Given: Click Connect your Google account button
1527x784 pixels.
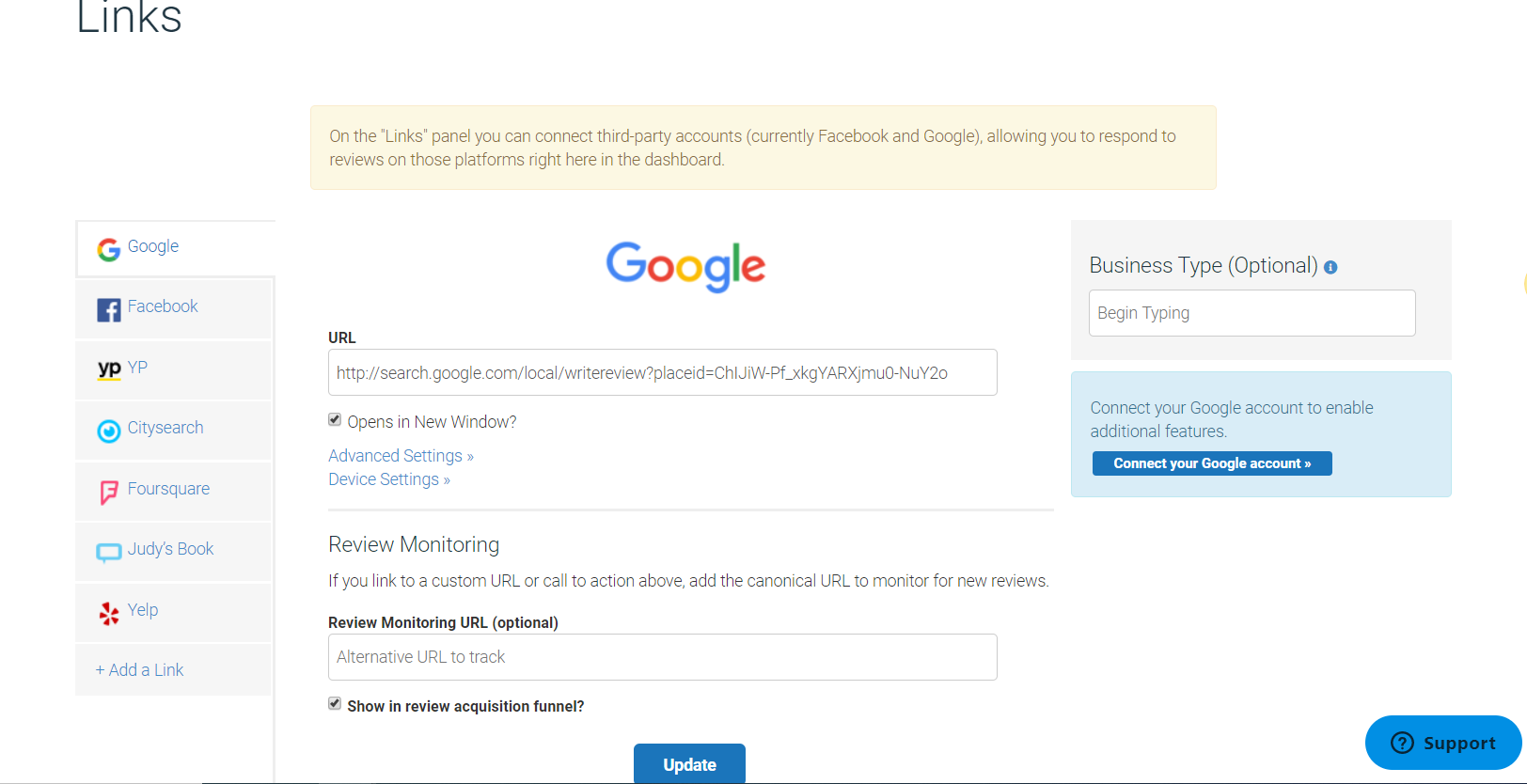Looking at the screenshot, I should click(x=1212, y=463).
